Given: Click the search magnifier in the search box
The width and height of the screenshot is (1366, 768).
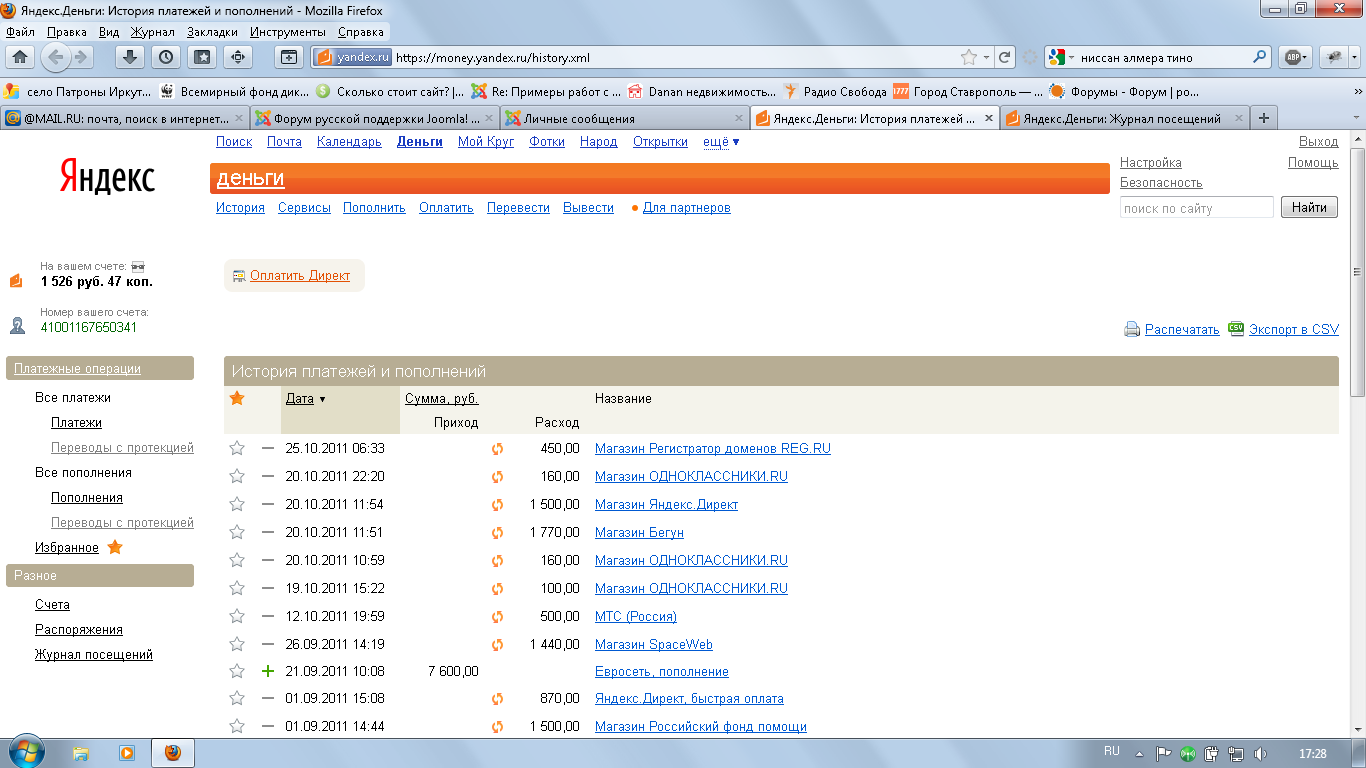Looking at the screenshot, I should [1260, 58].
